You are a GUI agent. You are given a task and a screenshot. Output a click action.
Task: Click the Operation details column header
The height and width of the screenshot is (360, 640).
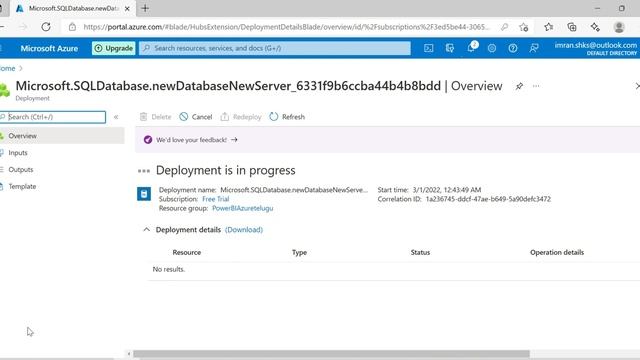point(557,252)
